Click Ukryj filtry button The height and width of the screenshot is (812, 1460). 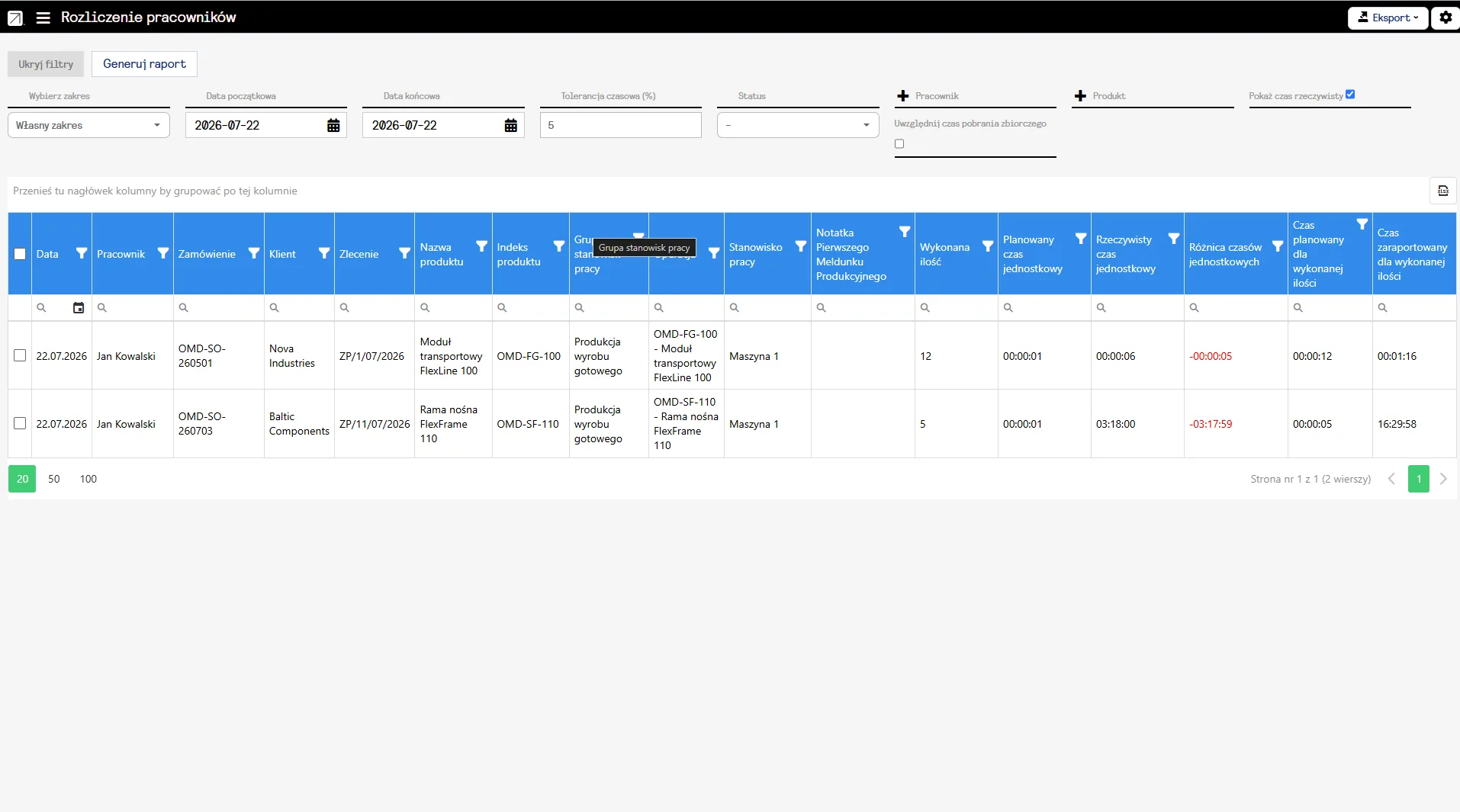[46, 64]
